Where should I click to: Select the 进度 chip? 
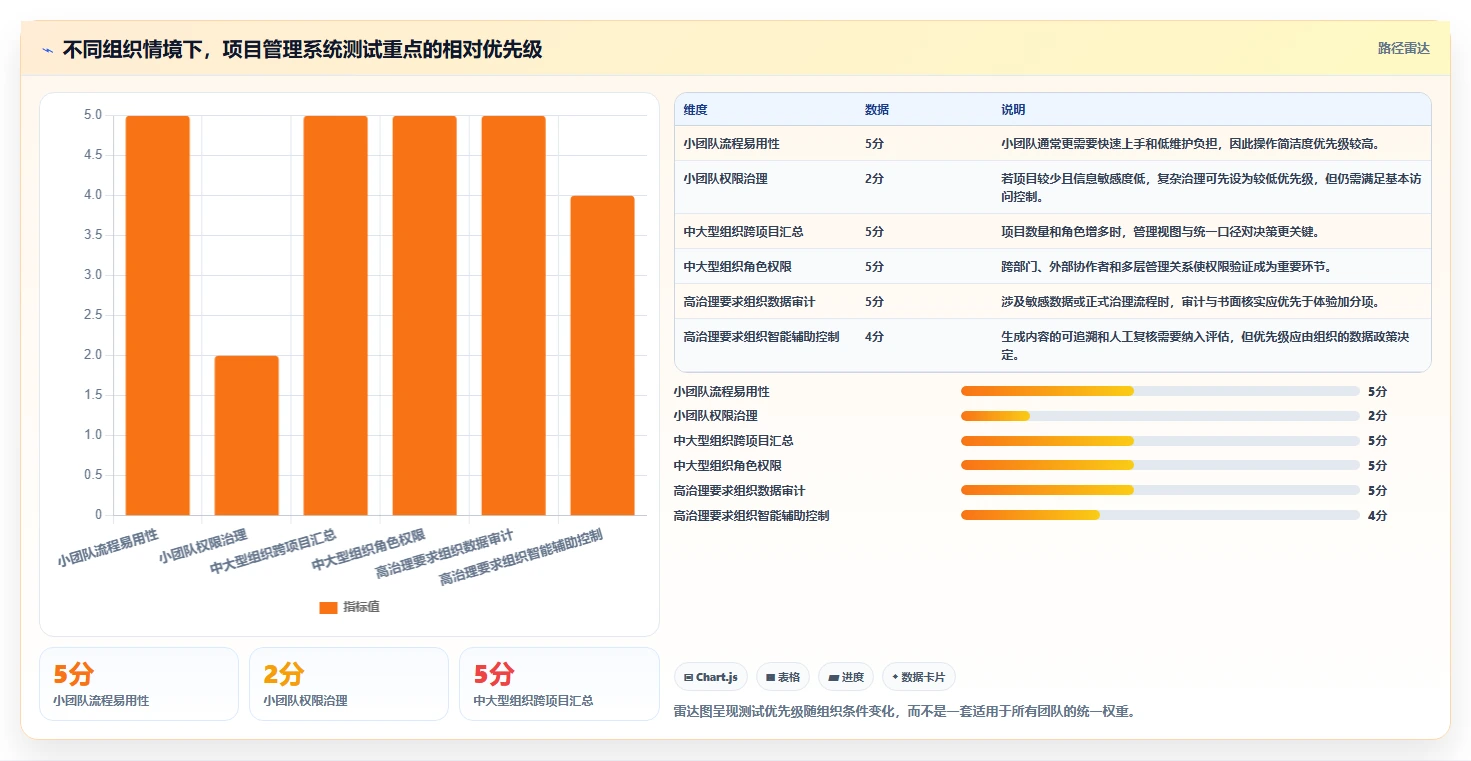point(846,677)
